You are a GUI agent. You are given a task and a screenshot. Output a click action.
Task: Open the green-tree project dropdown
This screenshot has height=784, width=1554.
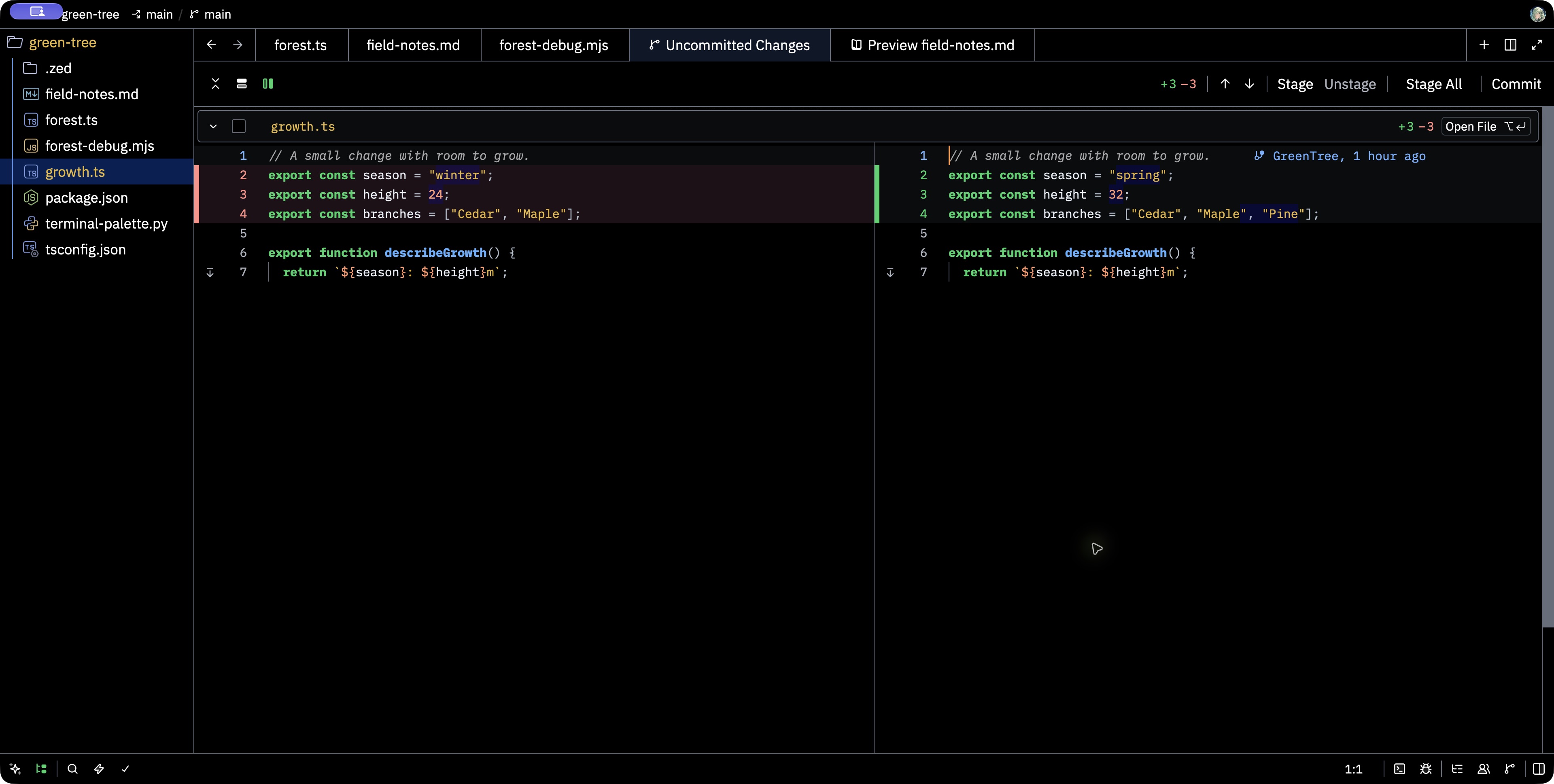pos(91,15)
